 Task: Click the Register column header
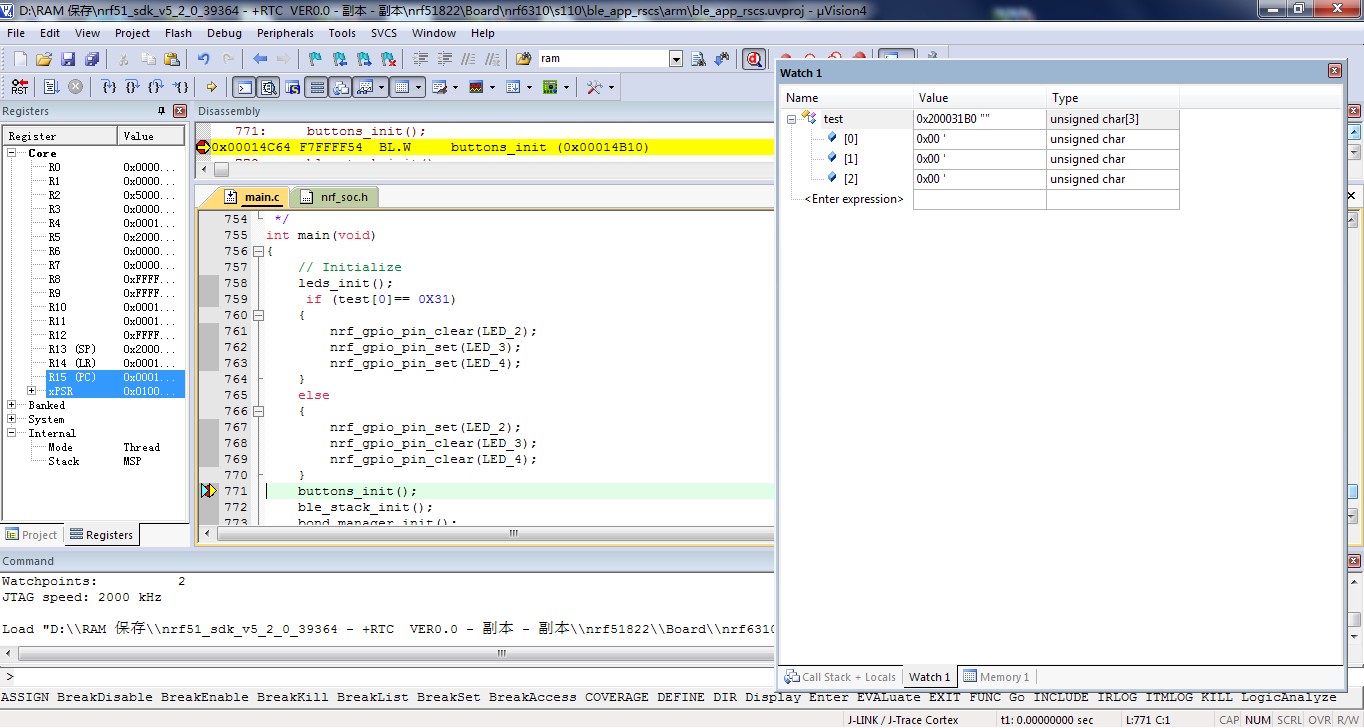click(61, 136)
